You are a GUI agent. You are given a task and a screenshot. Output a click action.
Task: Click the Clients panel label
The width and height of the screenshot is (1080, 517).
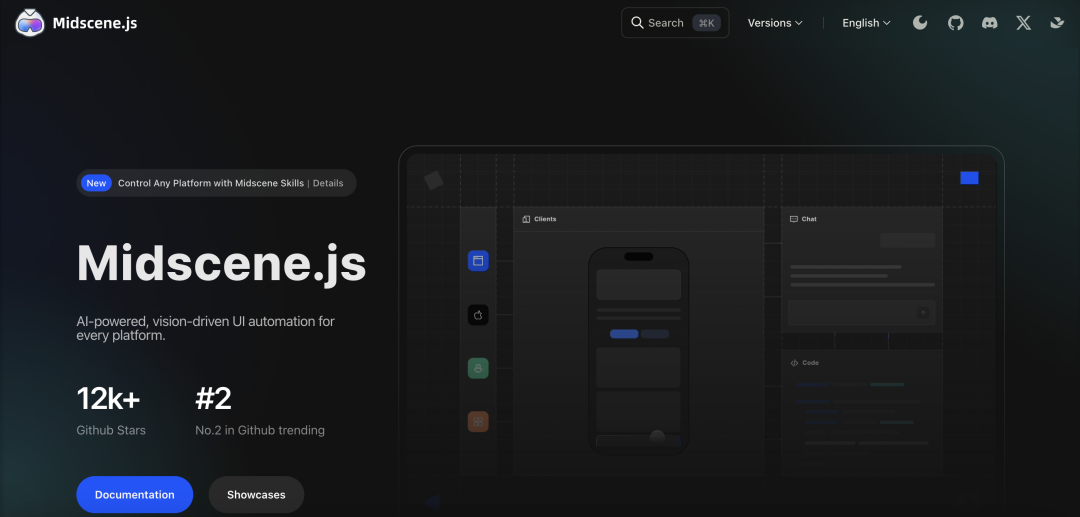coord(539,219)
